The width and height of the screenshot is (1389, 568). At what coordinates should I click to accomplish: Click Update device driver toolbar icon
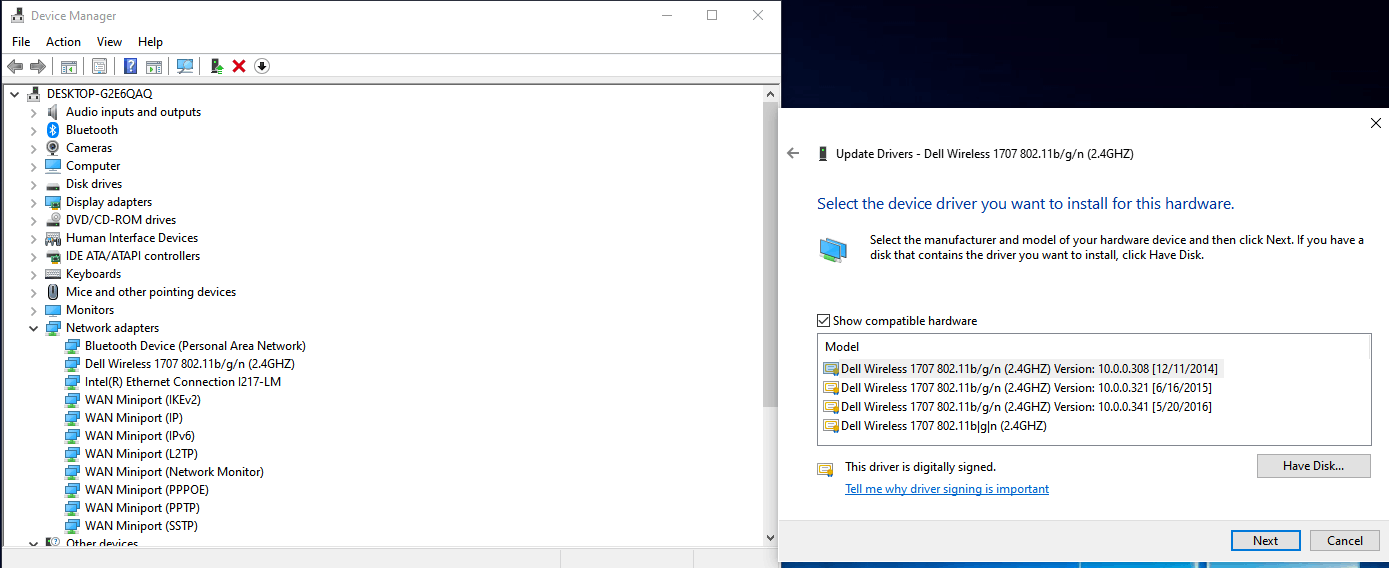click(x=216, y=66)
